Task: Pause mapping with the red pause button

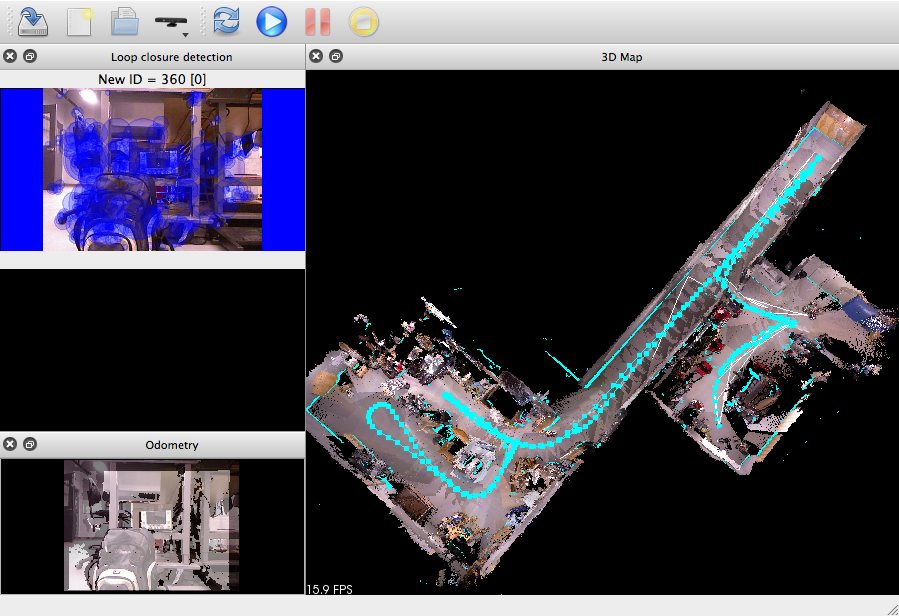Action: pos(317,21)
